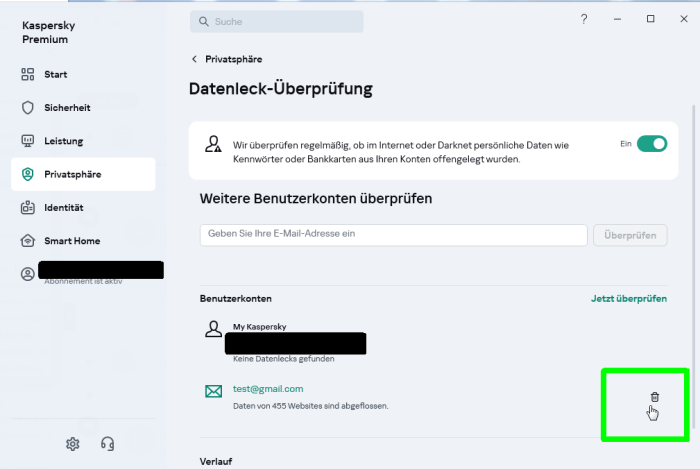Click the magnifier icon in search bar
Image resolution: width=700 pixels, height=469 pixels.
204,21
